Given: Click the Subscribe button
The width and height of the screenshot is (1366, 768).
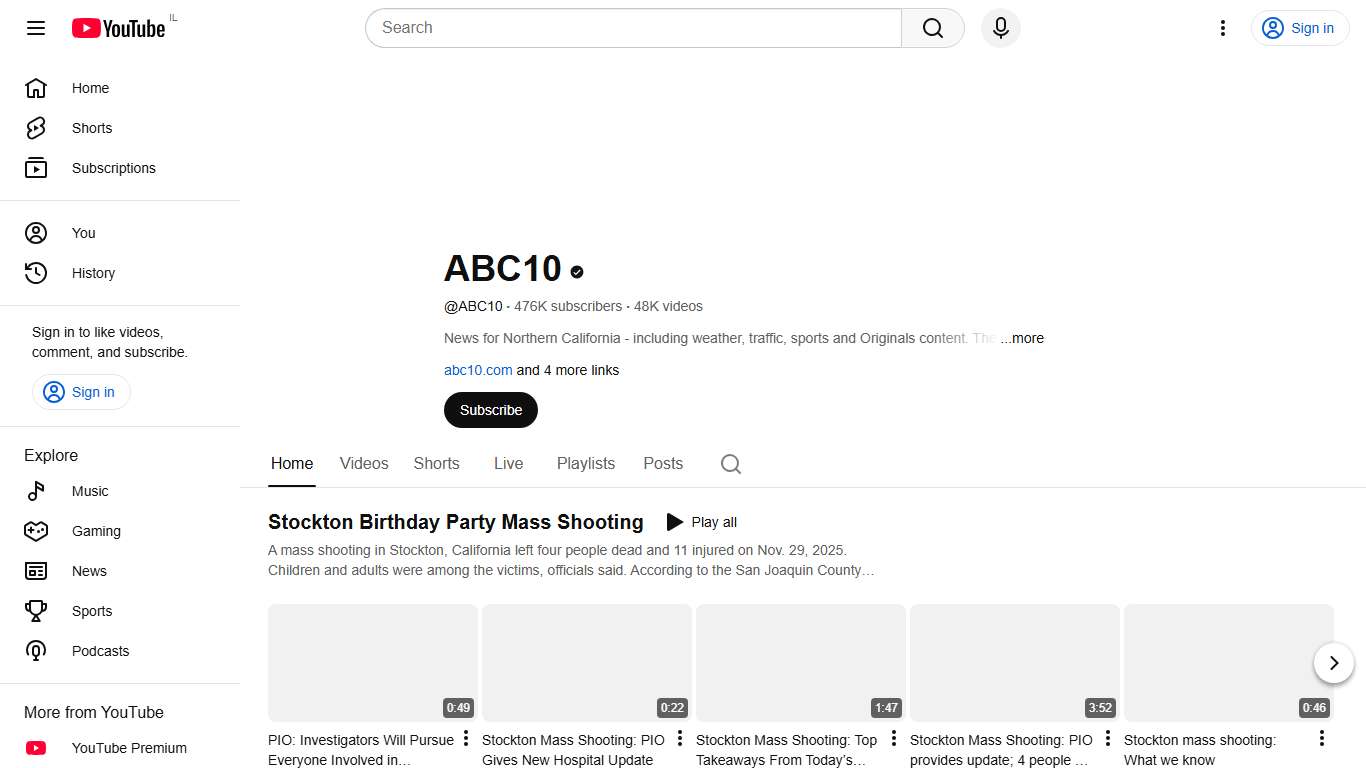Looking at the screenshot, I should 490,410.
